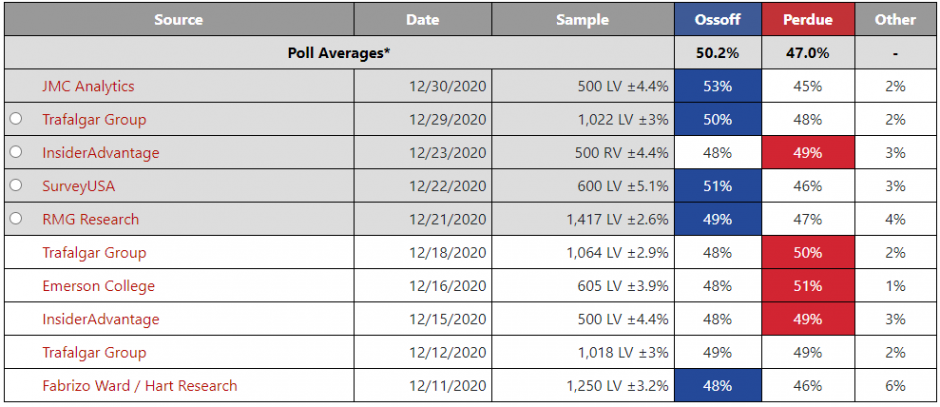Click the SurveyUSA source link

click(76, 186)
